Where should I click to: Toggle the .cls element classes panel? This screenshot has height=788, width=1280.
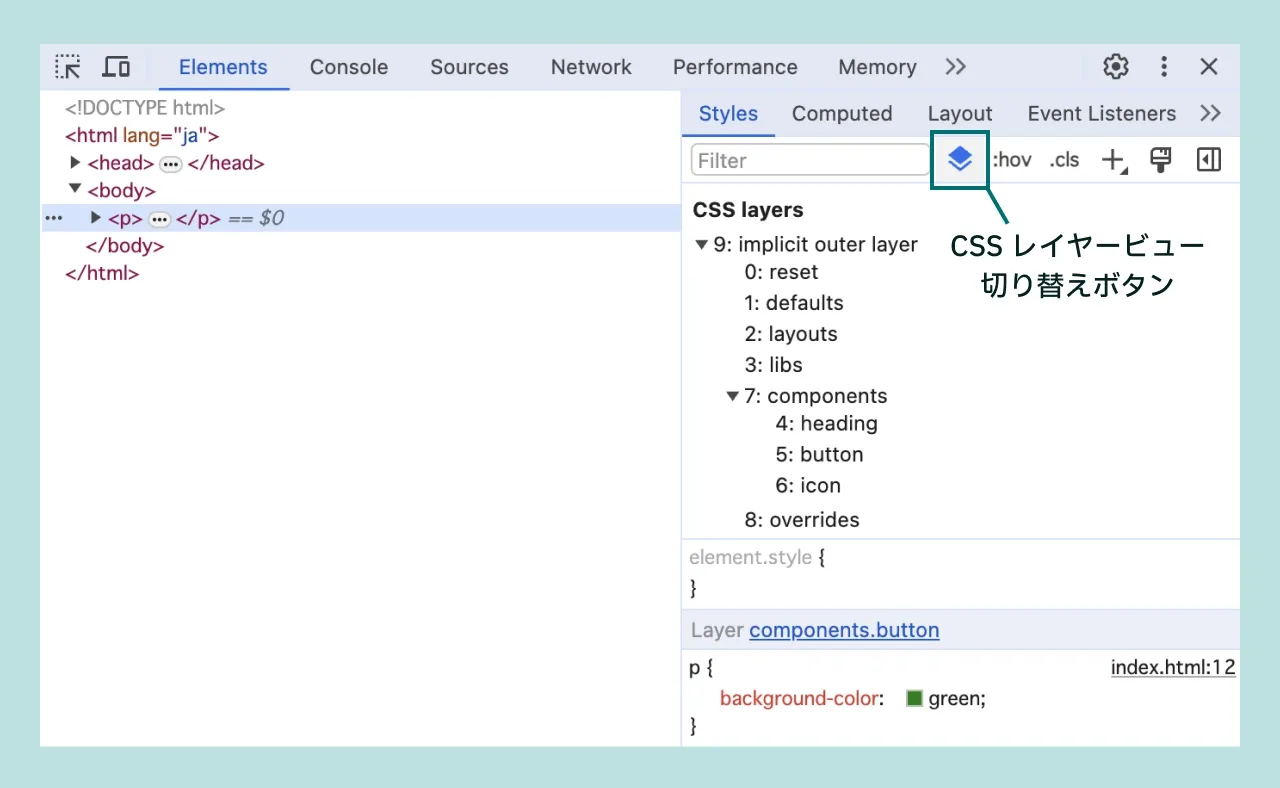[x=1063, y=159]
